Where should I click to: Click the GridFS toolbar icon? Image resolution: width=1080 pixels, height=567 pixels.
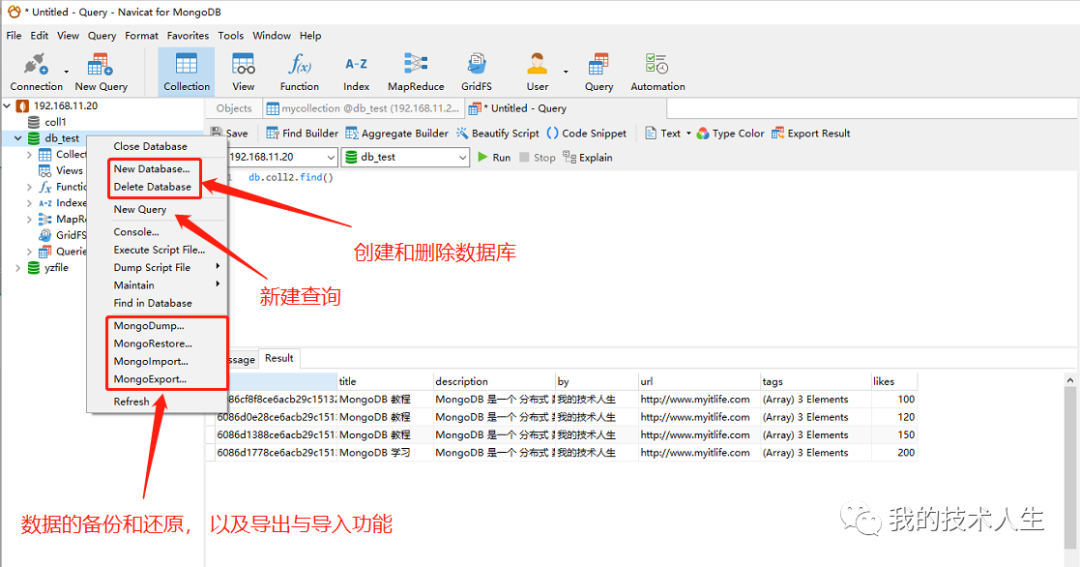click(x=476, y=72)
